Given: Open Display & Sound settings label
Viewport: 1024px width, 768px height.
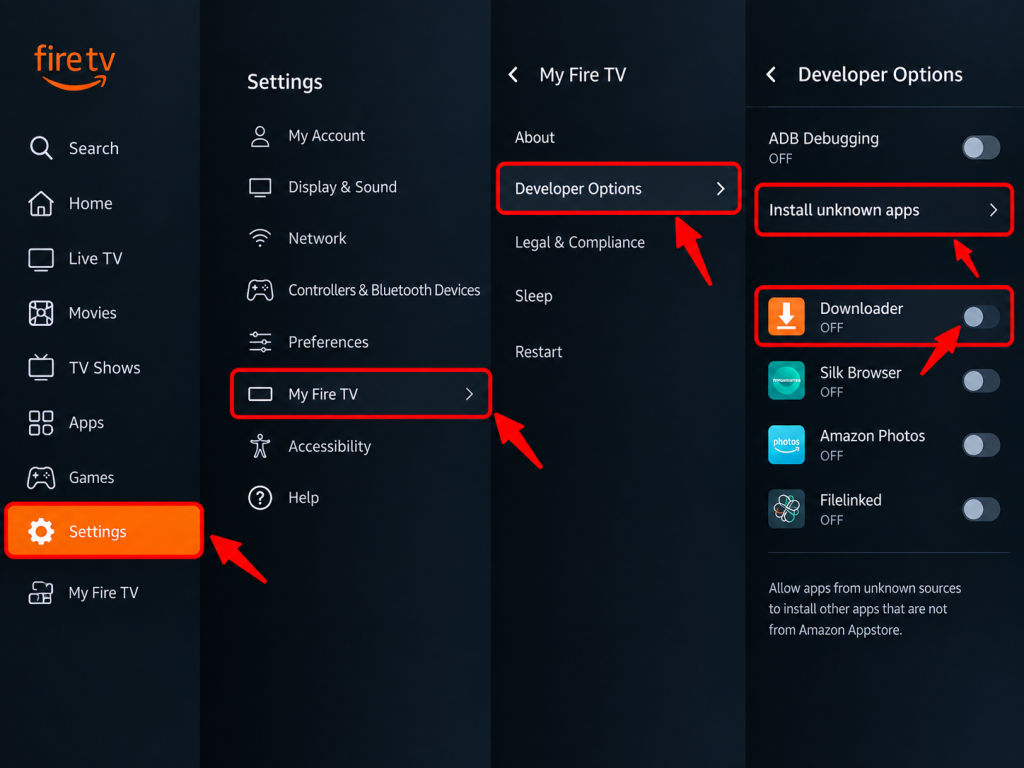Looking at the screenshot, I should [342, 187].
